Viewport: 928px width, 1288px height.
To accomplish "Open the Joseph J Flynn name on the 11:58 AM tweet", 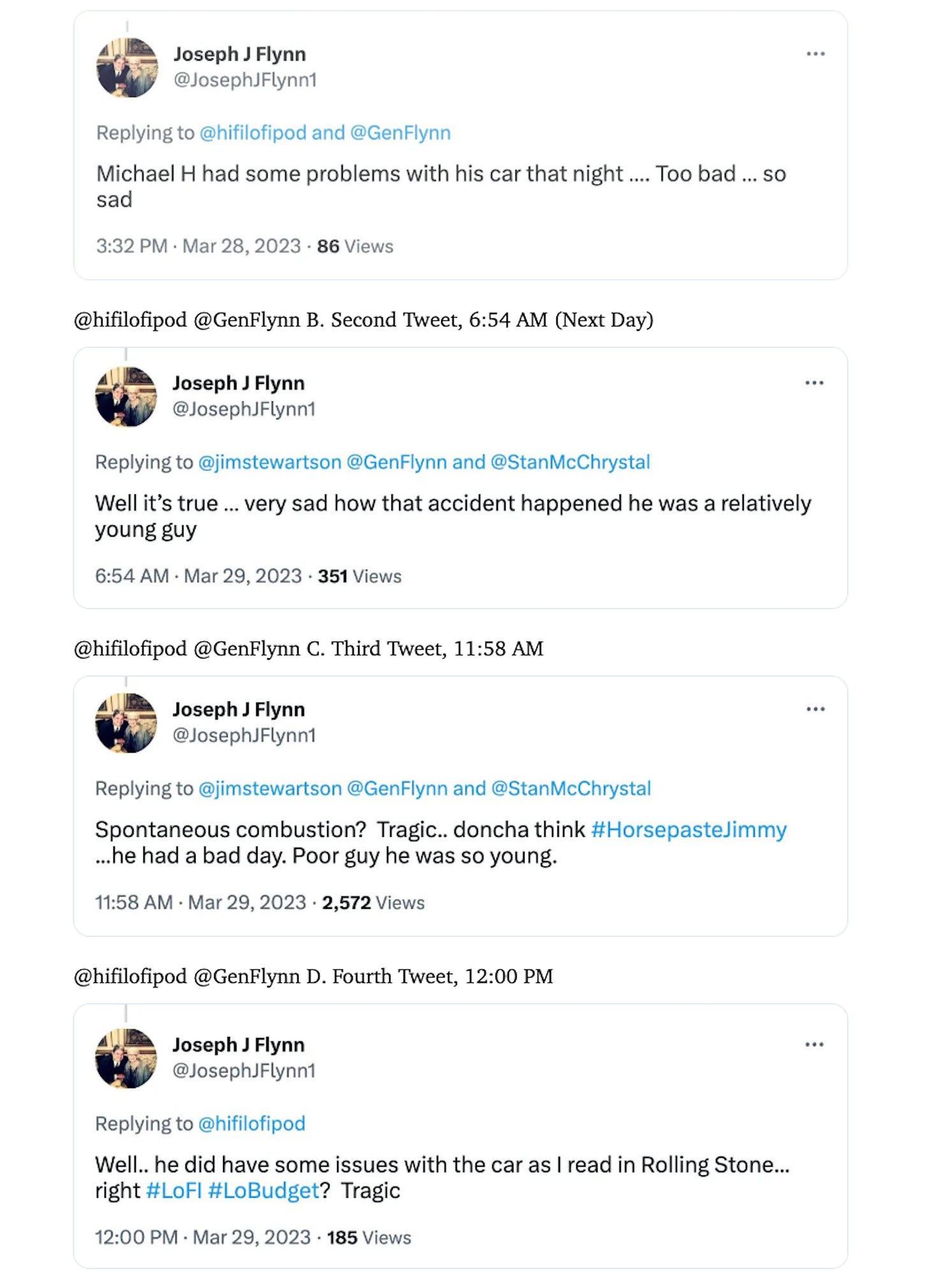I will [238, 709].
